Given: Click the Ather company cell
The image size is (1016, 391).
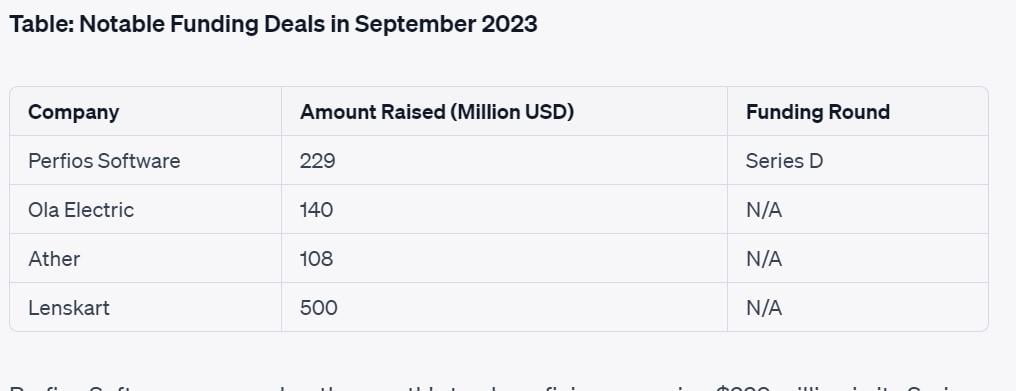Looking at the screenshot, I should [x=54, y=259].
